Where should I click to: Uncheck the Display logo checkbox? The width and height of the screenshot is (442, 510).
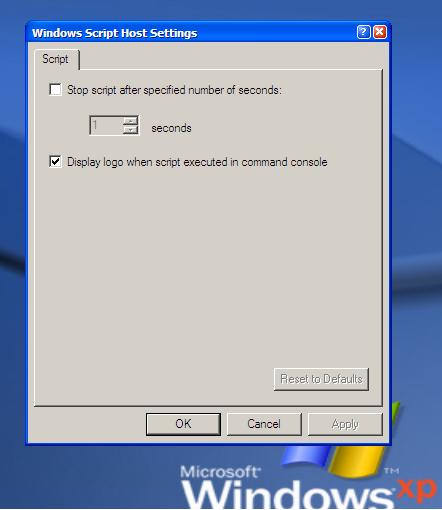pos(55,161)
